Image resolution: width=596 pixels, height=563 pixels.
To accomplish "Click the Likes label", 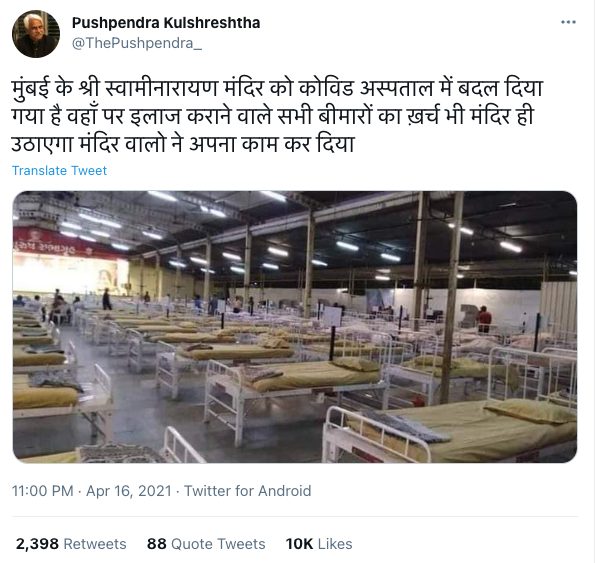I will pos(335,544).
